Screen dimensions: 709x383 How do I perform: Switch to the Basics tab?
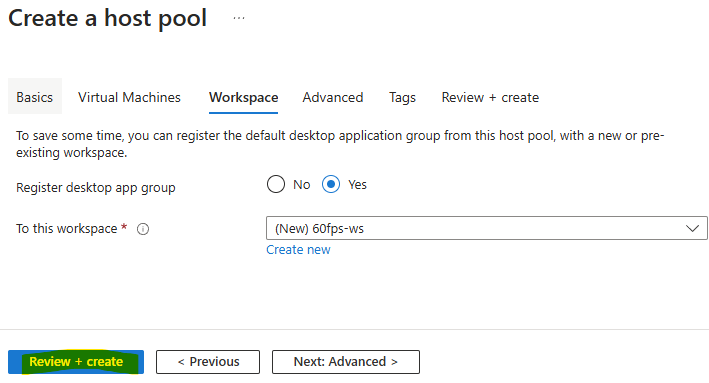click(35, 97)
